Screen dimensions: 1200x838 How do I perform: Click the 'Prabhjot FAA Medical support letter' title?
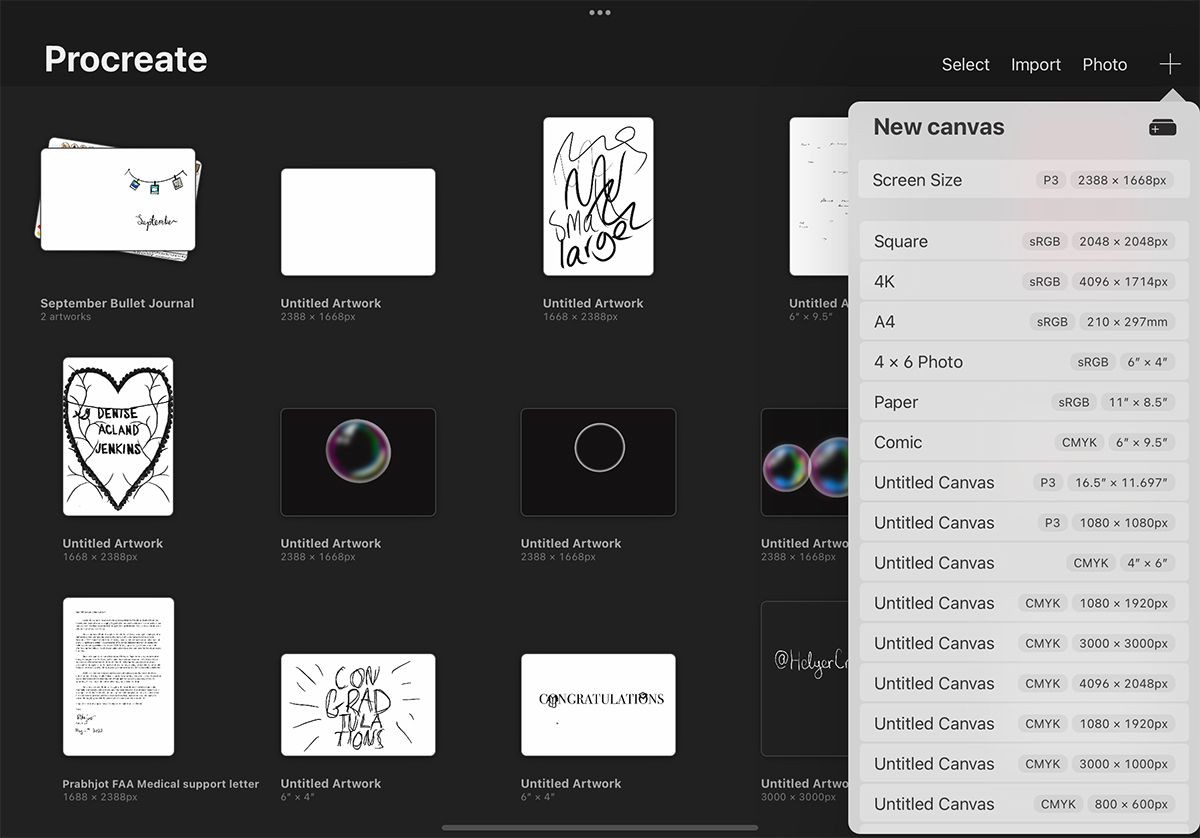click(x=161, y=784)
